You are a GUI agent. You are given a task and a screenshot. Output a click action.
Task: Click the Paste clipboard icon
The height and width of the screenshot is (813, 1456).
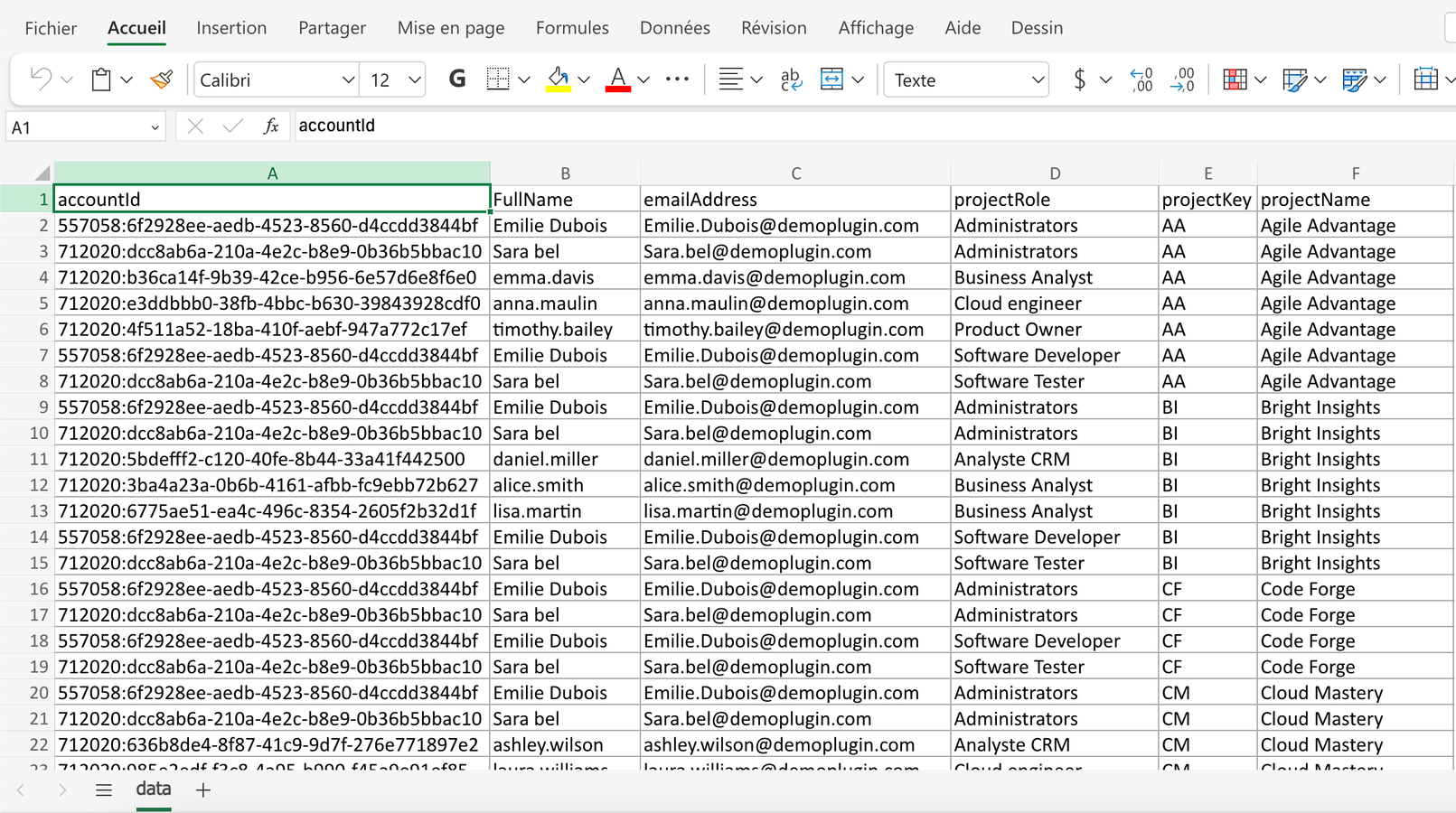click(101, 79)
